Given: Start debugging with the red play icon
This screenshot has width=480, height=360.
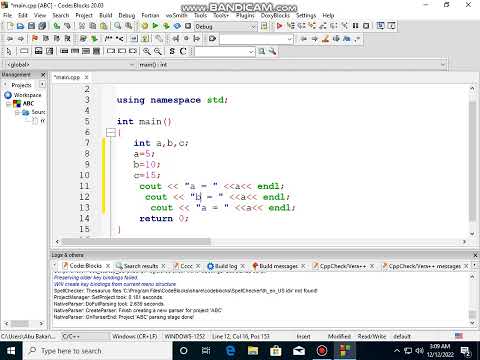Looking at the screenshot, I should point(279,26).
